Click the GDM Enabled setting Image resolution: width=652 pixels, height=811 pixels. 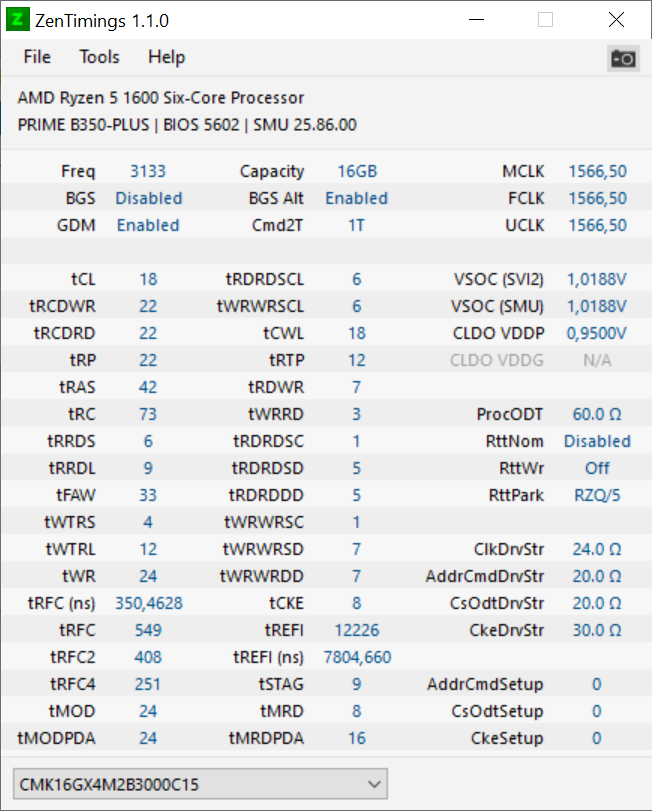148,225
